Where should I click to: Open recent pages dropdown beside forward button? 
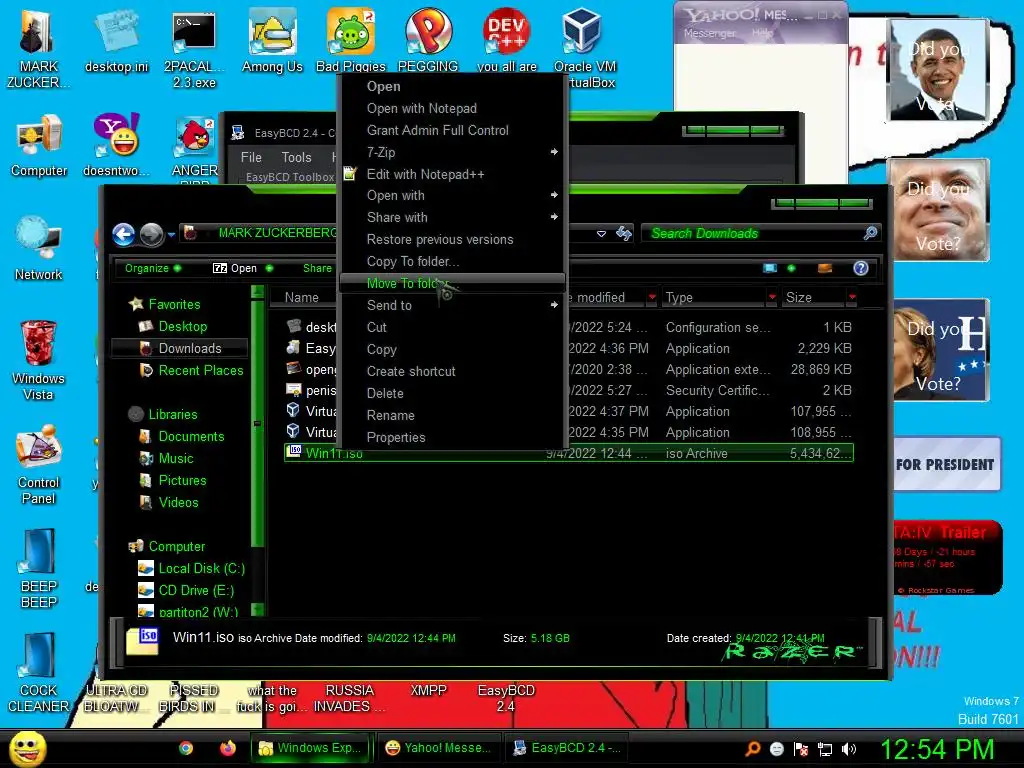(171, 234)
